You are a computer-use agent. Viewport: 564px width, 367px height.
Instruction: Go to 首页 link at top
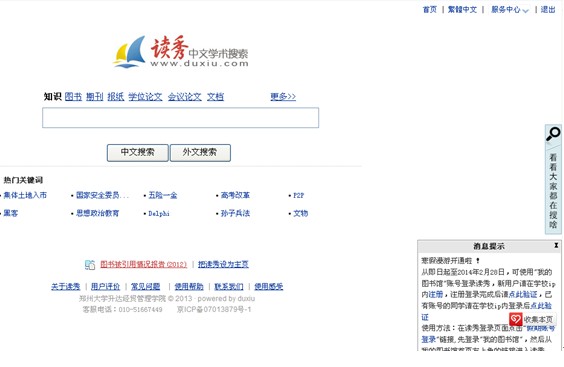tap(429, 10)
